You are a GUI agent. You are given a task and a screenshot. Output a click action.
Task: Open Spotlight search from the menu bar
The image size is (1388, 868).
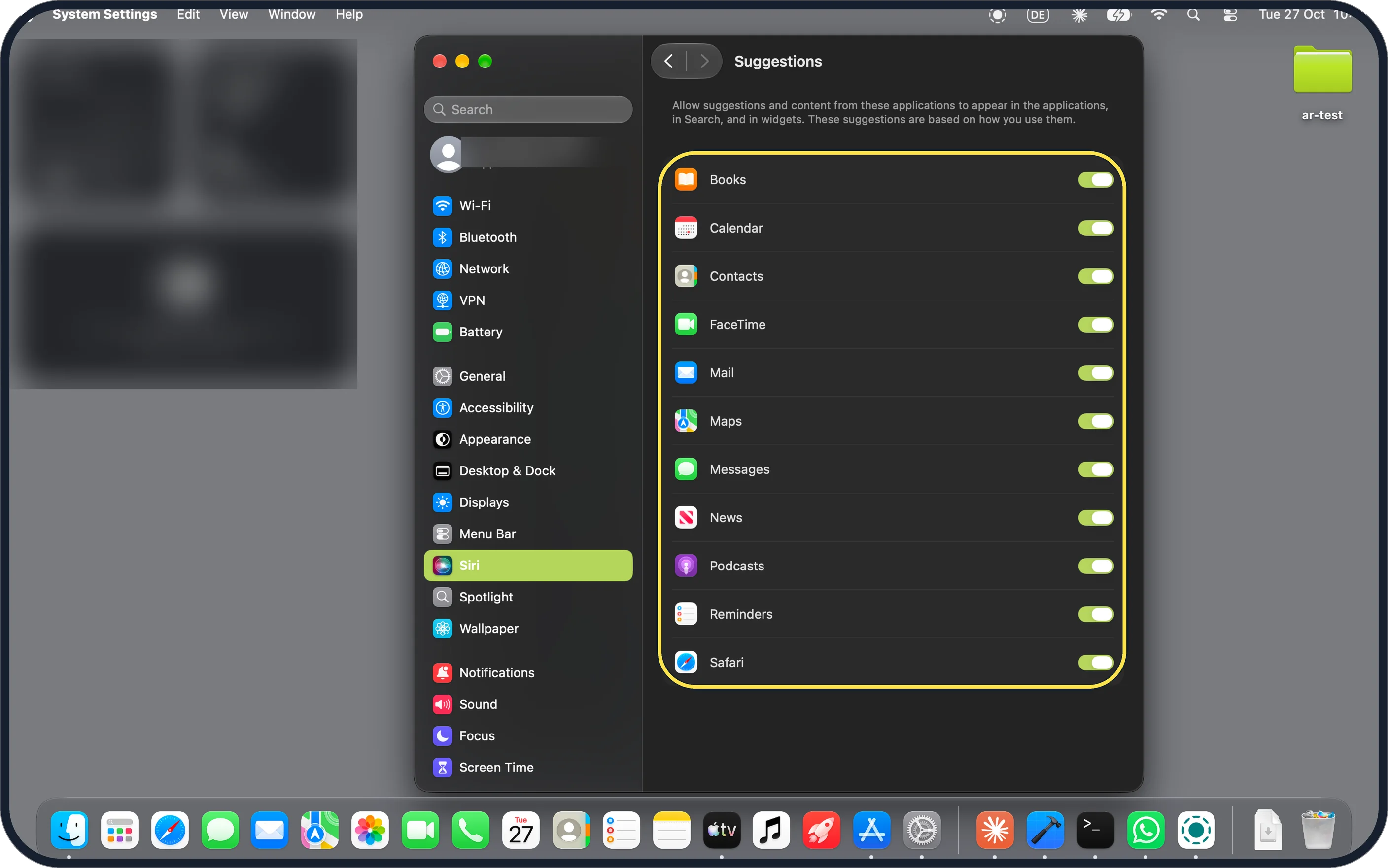click(1193, 15)
